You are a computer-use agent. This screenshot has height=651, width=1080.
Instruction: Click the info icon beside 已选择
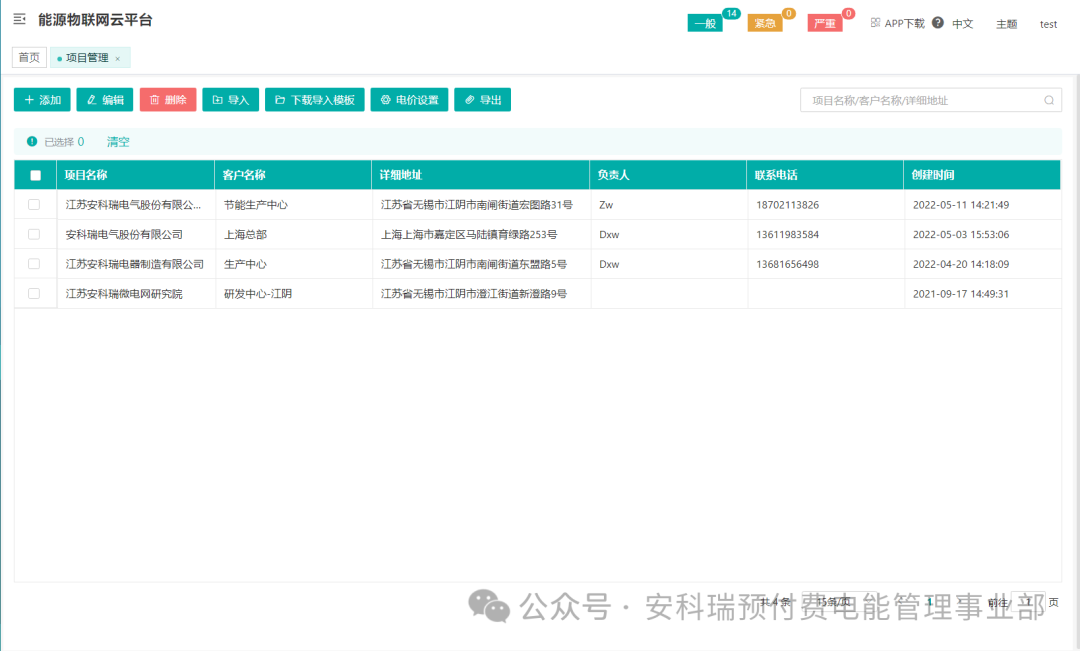[32, 141]
